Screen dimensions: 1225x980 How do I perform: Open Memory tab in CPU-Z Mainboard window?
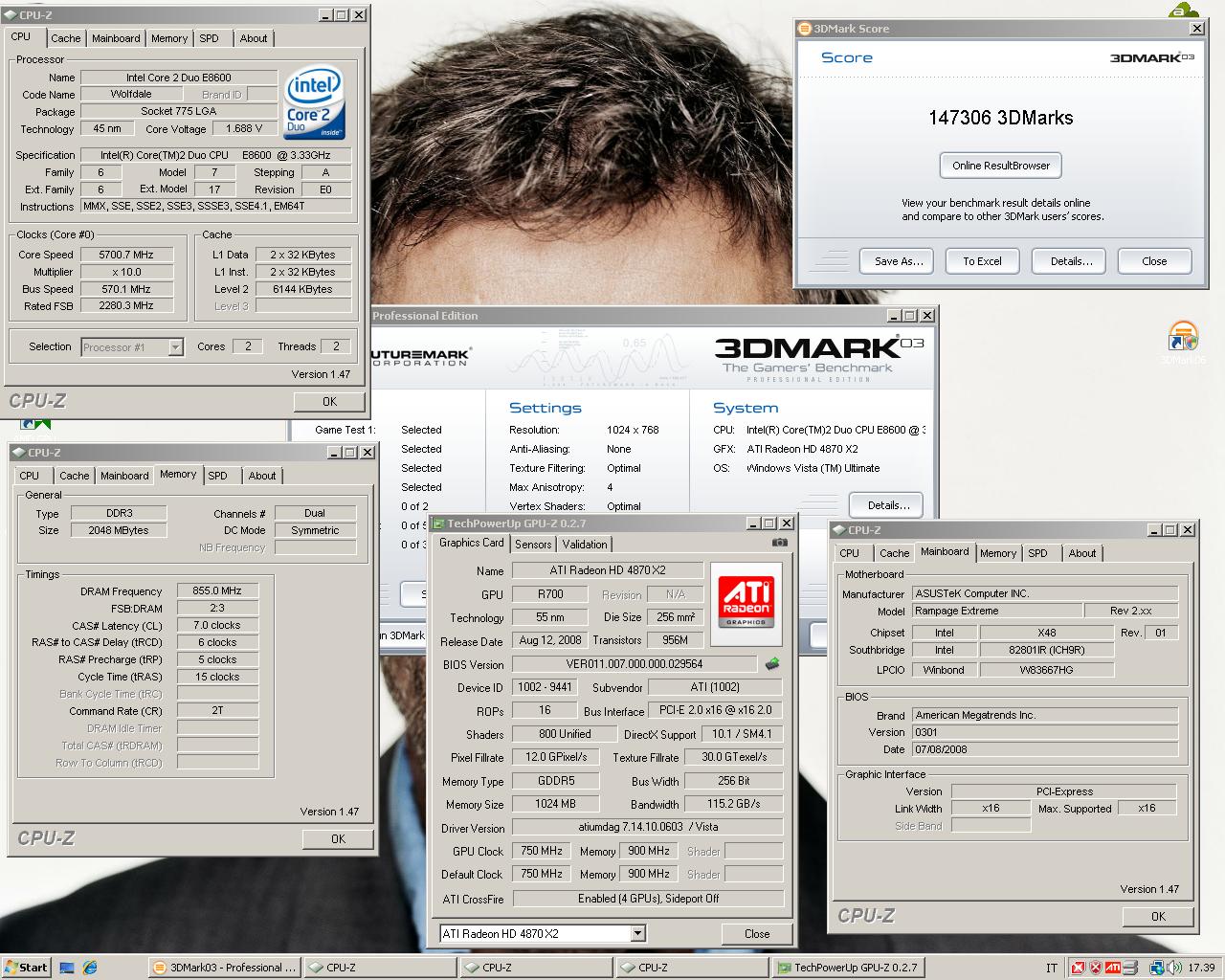[x=998, y=553]
